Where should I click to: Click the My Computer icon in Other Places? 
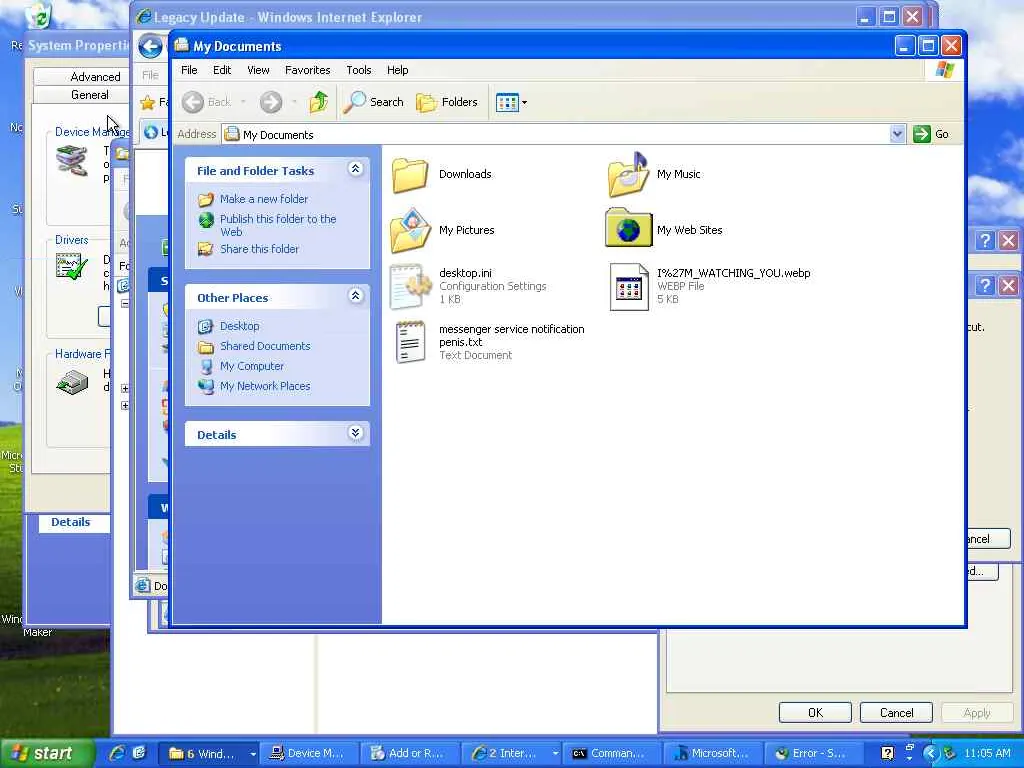(206, 366)
